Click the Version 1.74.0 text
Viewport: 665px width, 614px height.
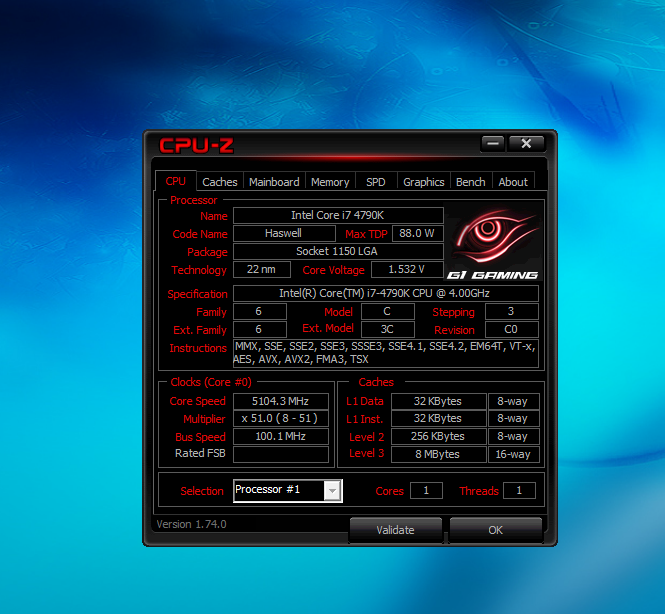pyautogui.click(x=191, y=525)
